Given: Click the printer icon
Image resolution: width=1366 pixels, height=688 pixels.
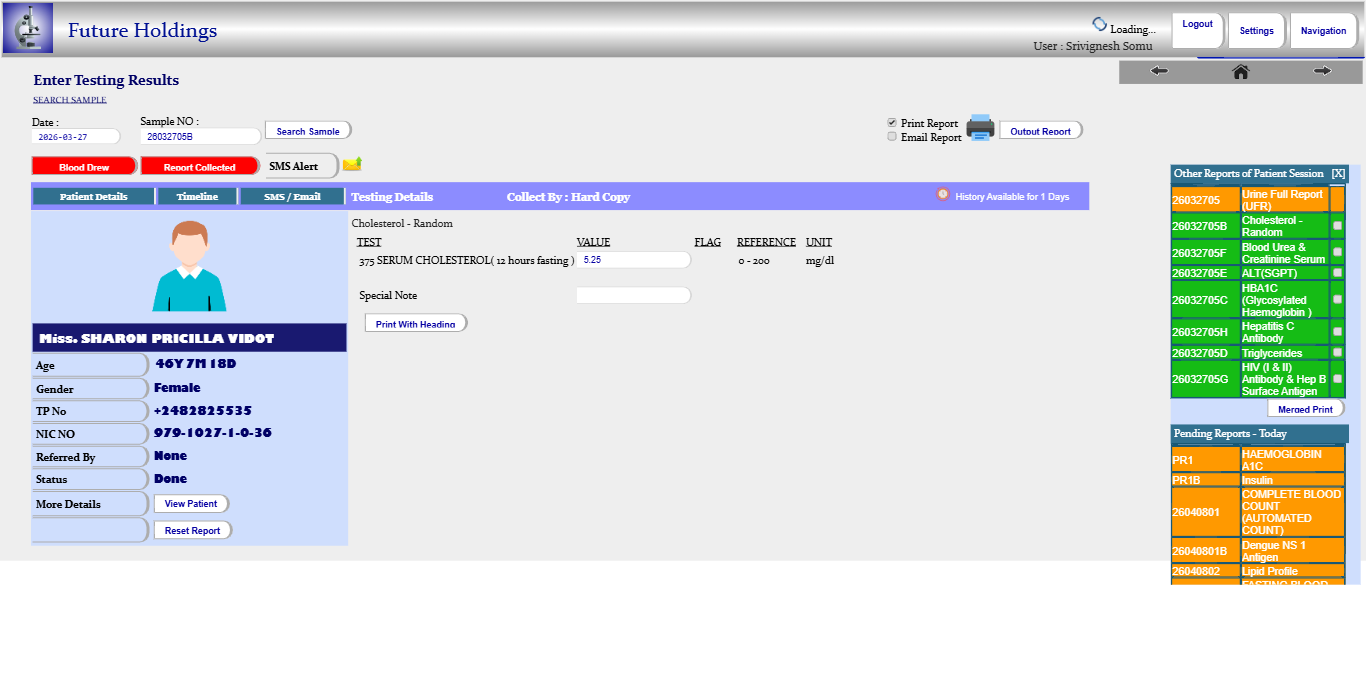Looking at the screenshot, I should (980, 128).
